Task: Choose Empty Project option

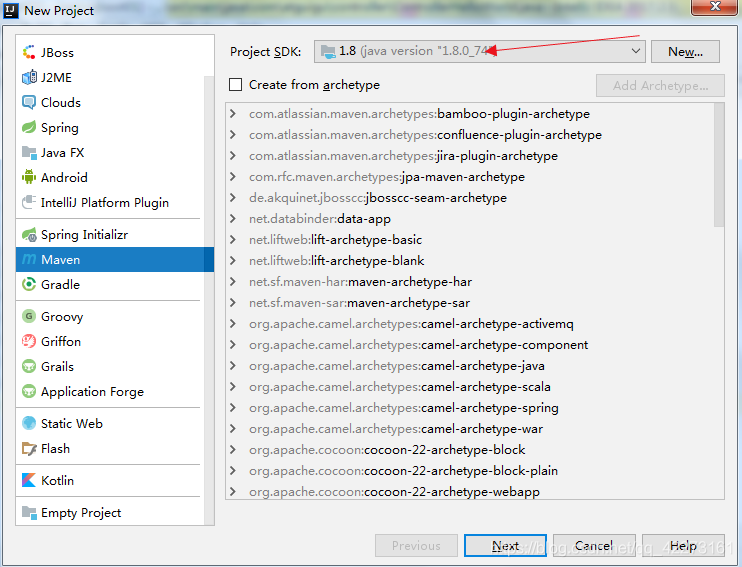Action: pos(110,513)
